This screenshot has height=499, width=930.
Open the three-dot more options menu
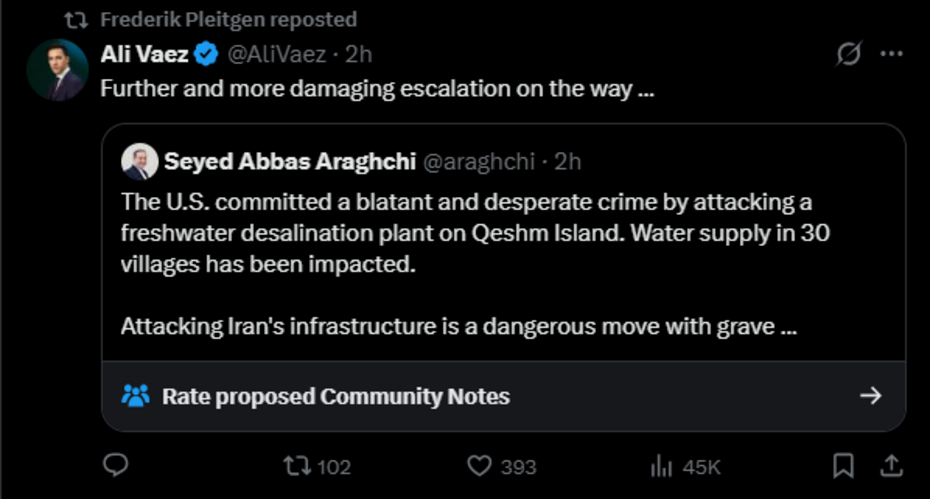tap(891, 55)
